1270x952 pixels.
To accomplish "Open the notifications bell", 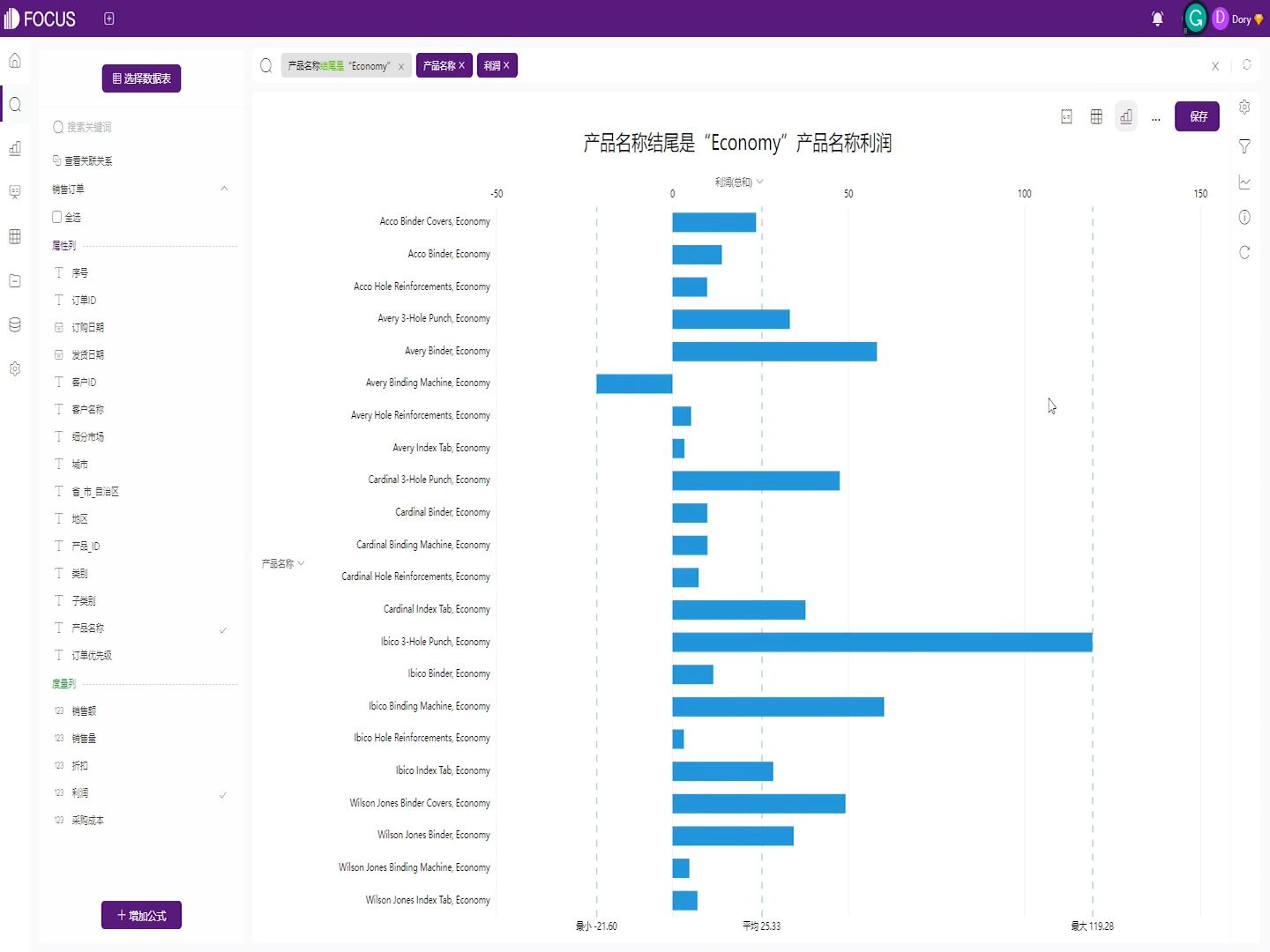I will pyautogui.click(x=1157, y=19).
